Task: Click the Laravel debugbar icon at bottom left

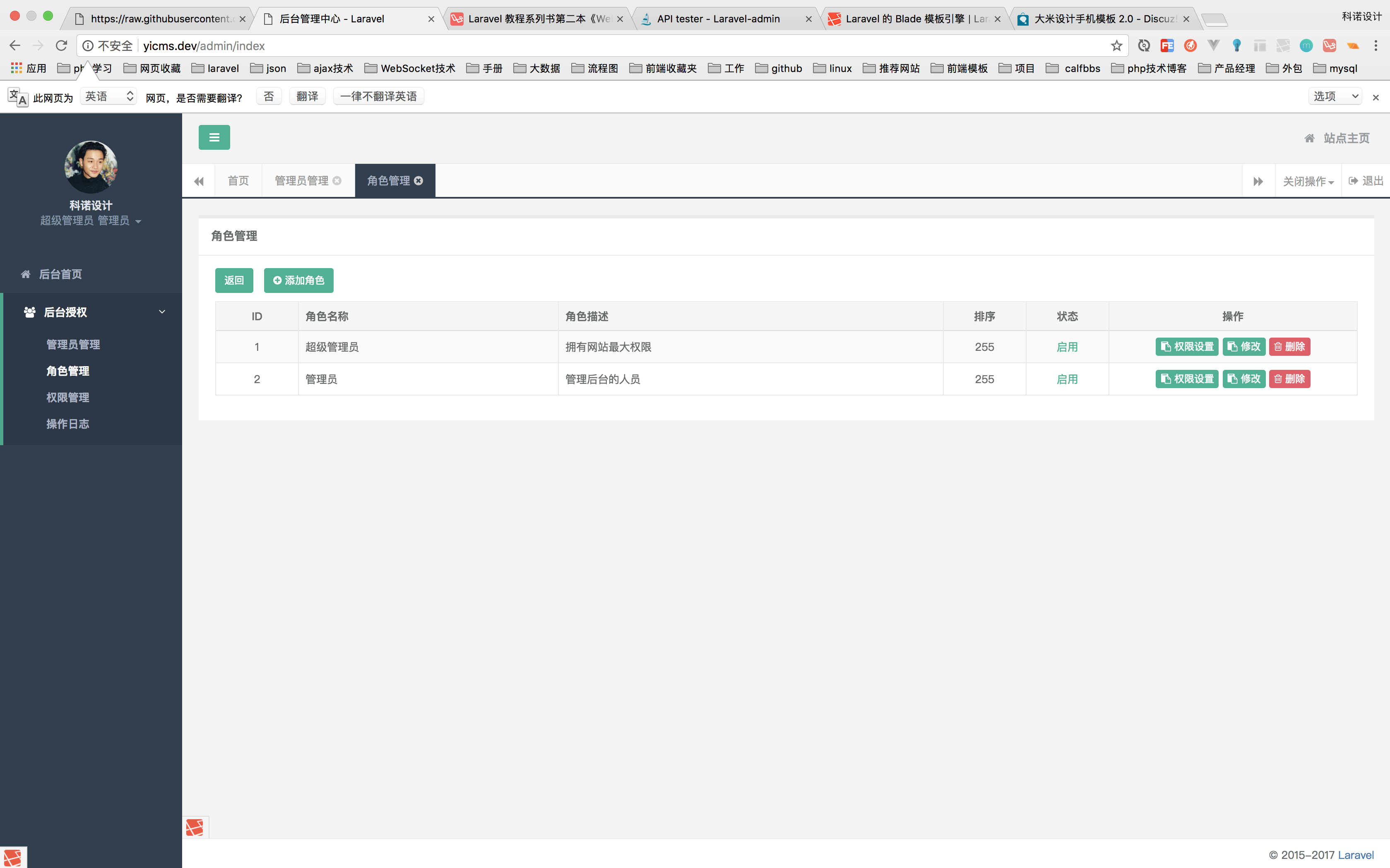Action: point(13,857)
